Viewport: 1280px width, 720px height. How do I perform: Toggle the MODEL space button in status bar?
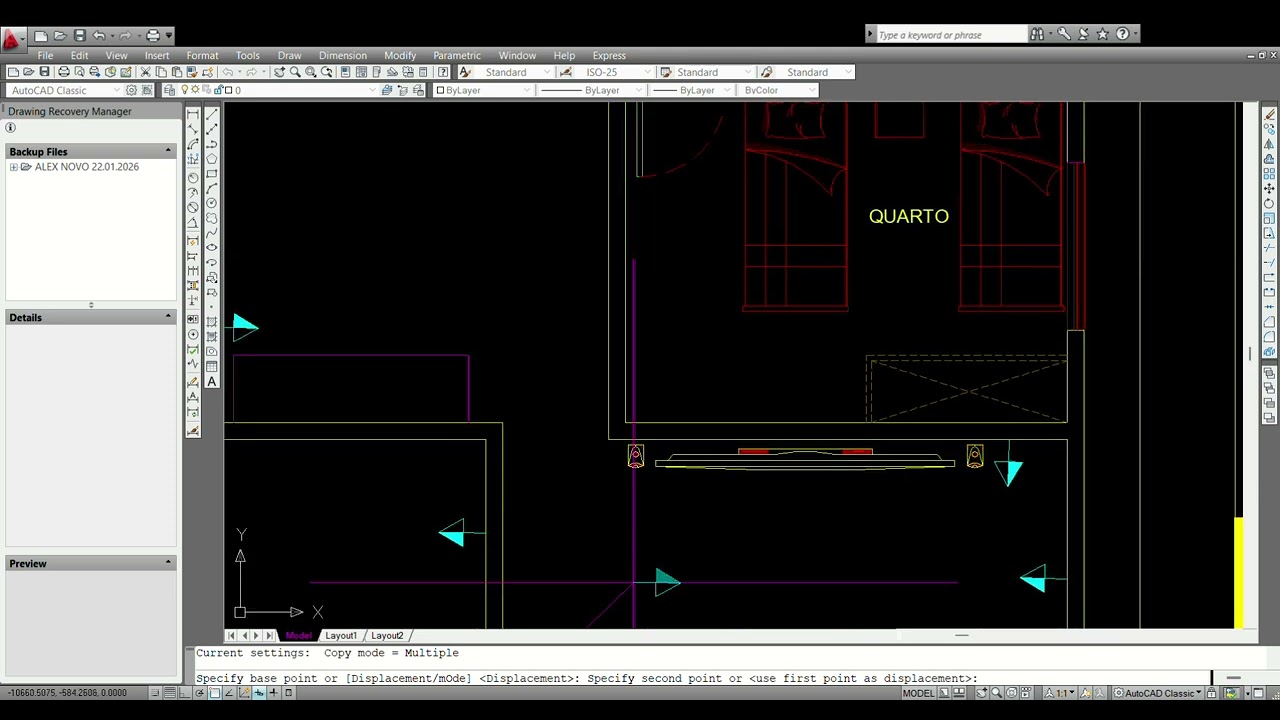point(918,693)
